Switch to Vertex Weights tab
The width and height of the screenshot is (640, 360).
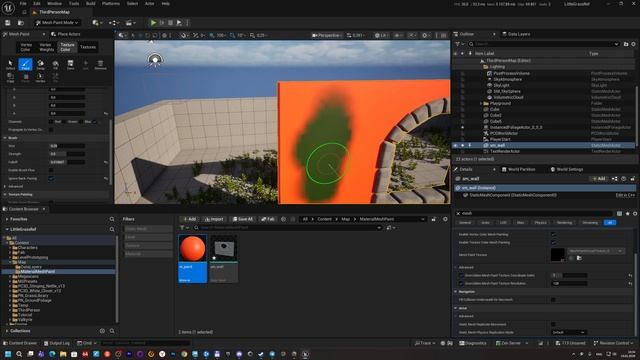46,47
